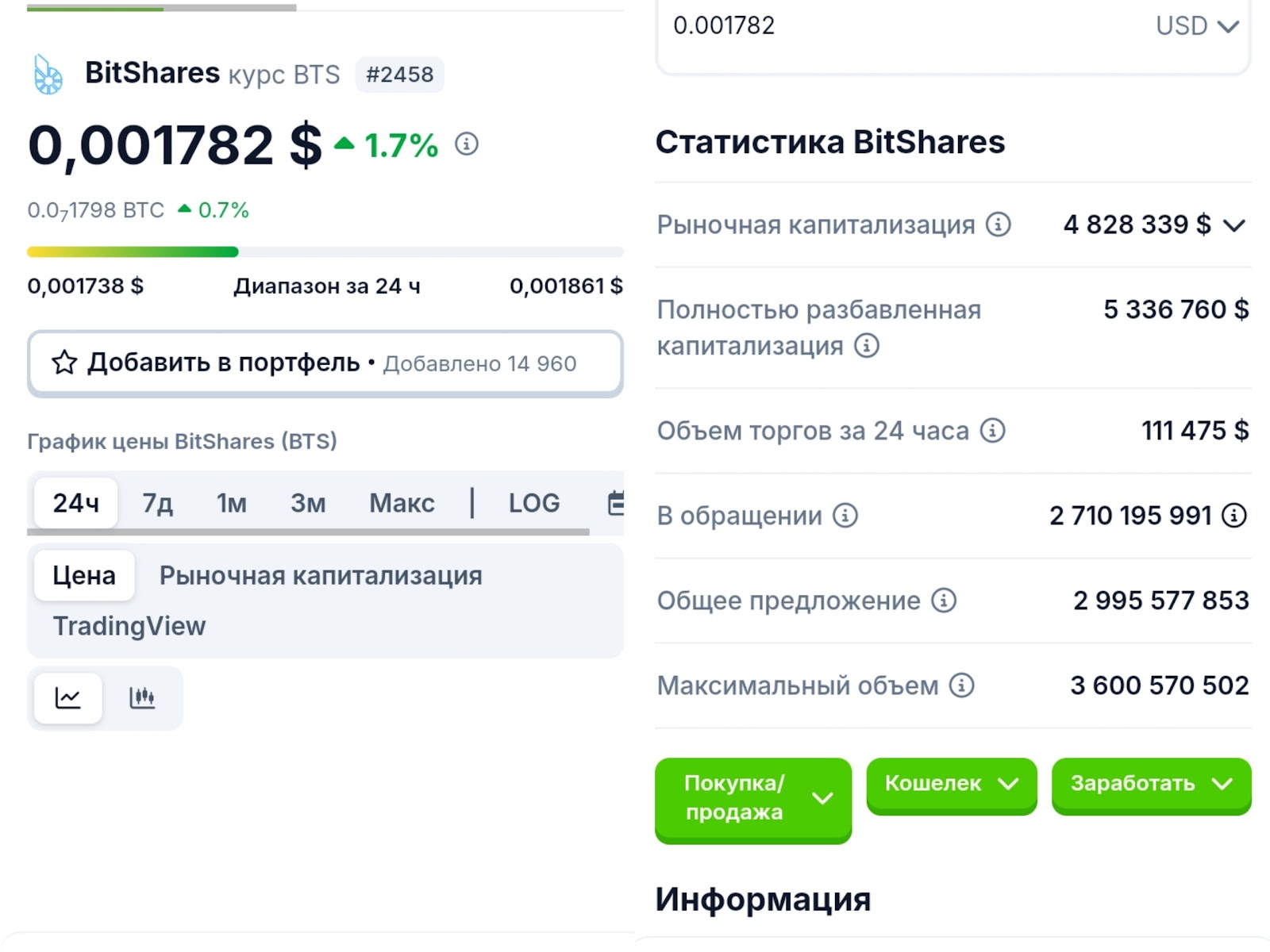Image resolution: width=1270 pixels, height=952 pixels.
Task: Click star icon in add to portfolio
Action: pos(64,363)
